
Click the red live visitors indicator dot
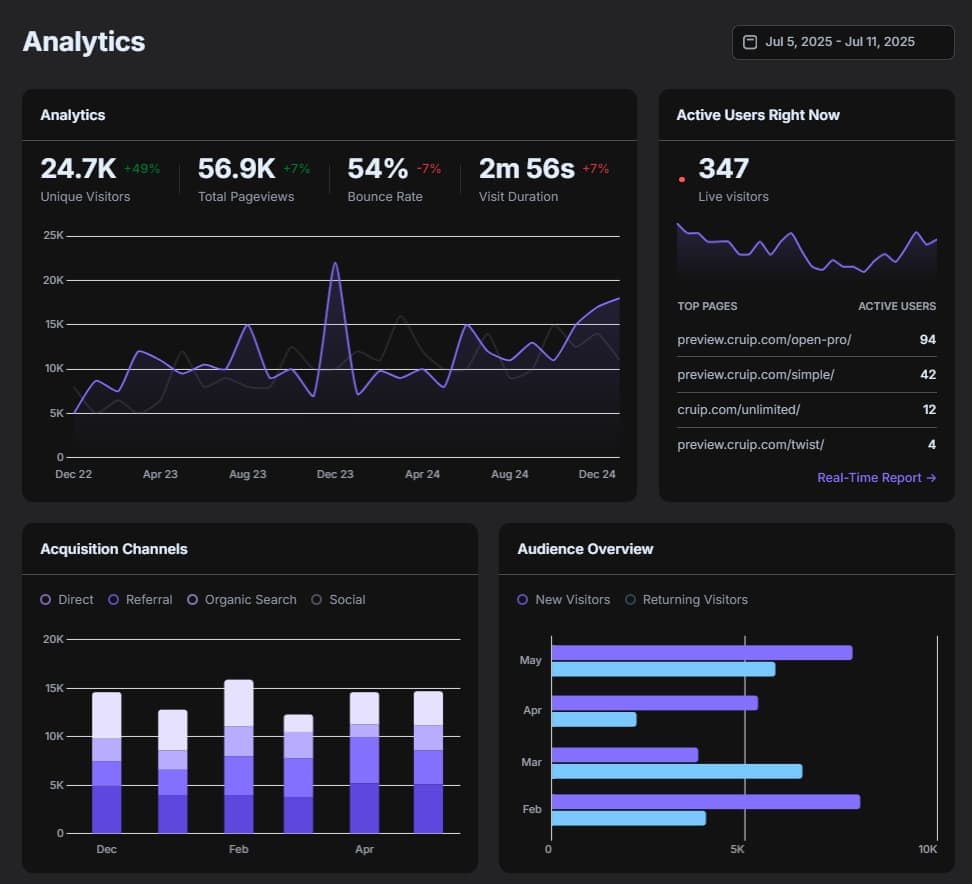pos(682,180)
